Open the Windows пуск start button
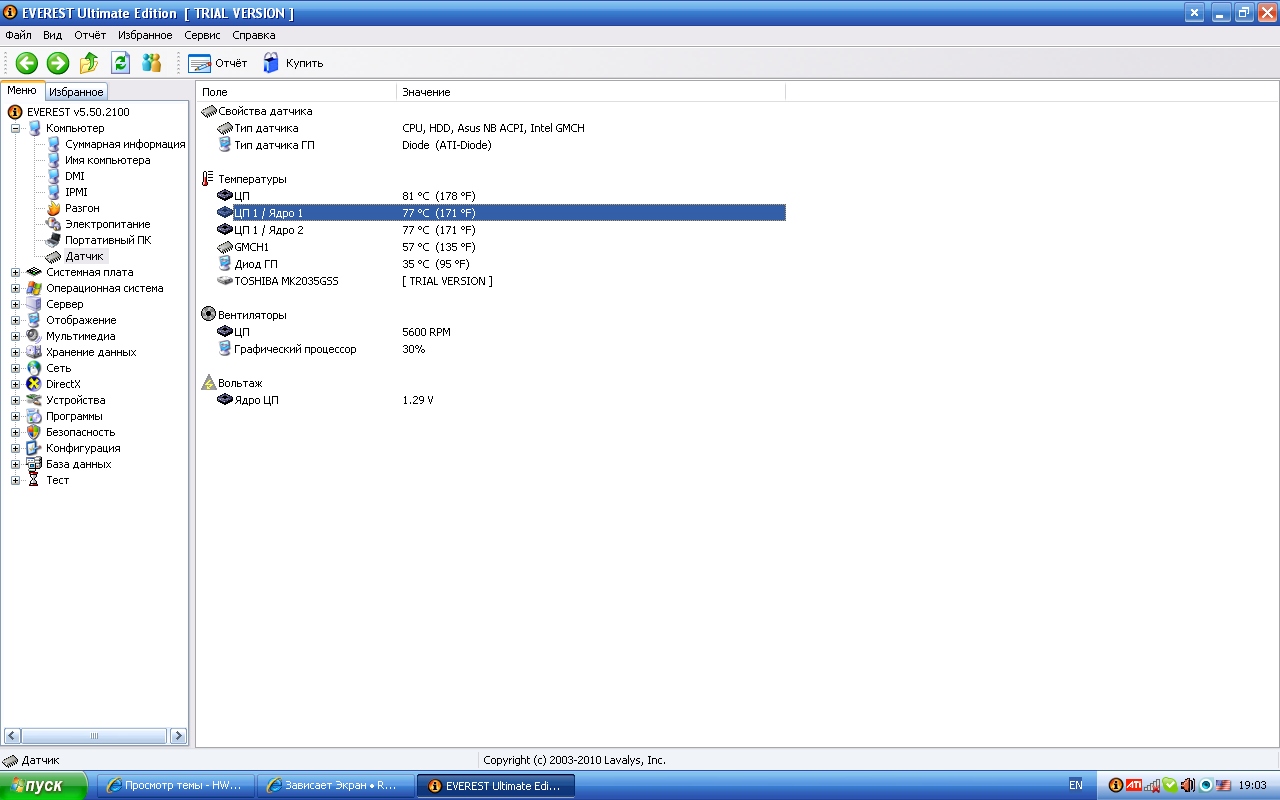 [x=44, y=786]
